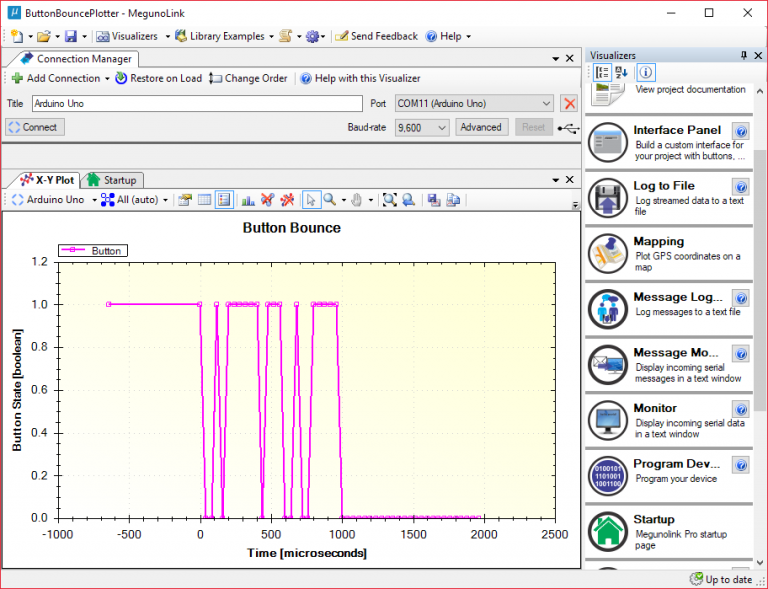Toggle the plot legend display button
Viewport: 768px width, 589px height.
pos(224,200)
